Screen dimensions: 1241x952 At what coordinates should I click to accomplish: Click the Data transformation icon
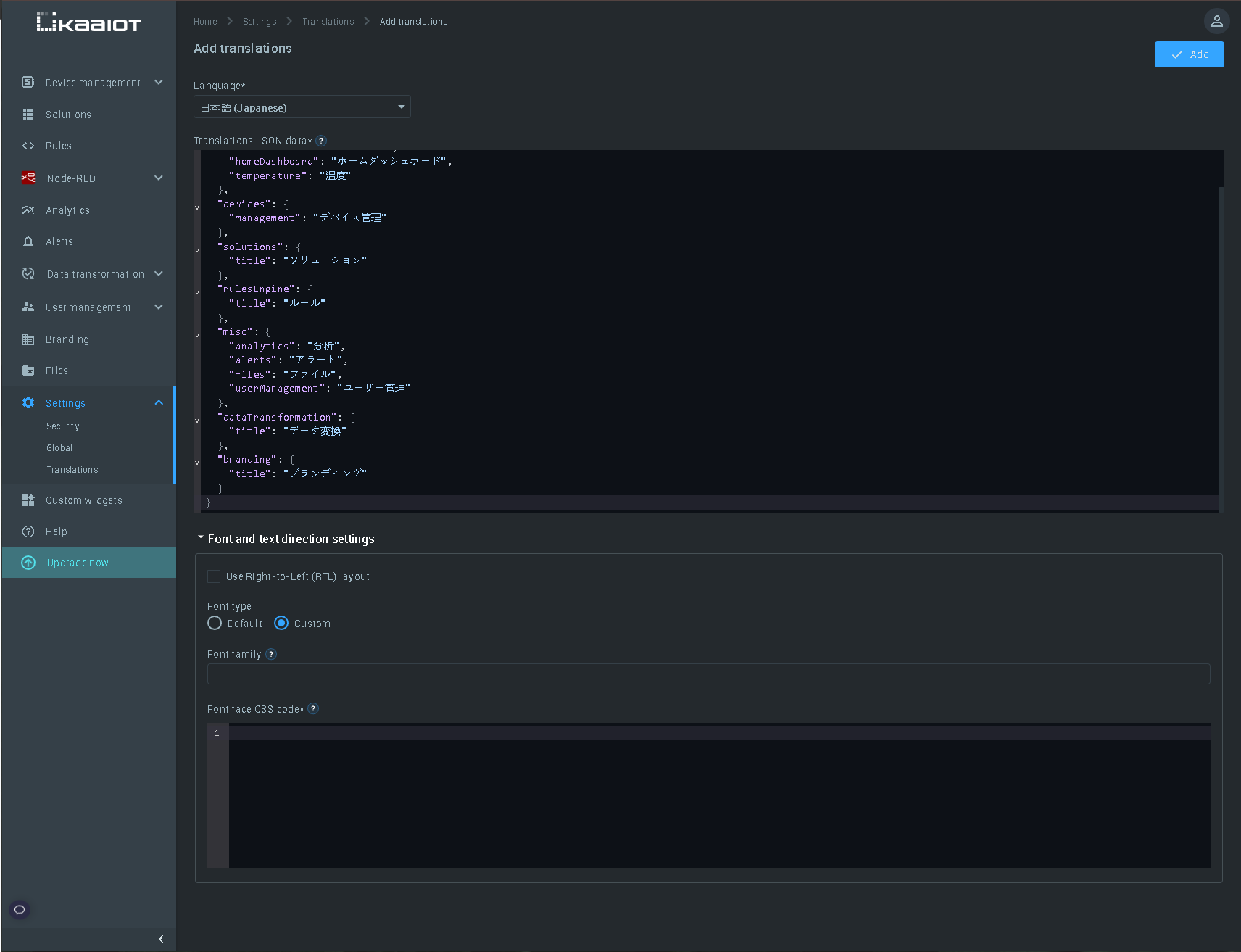tap(28, 273)
